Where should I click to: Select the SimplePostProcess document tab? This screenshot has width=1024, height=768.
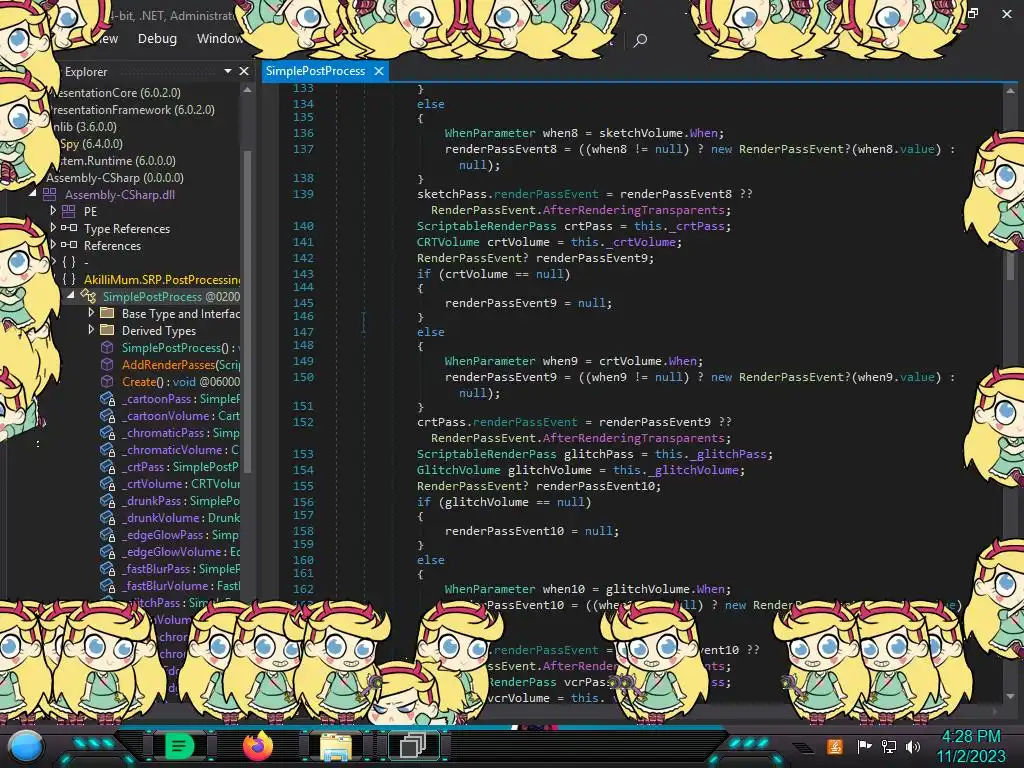(315, 71)
